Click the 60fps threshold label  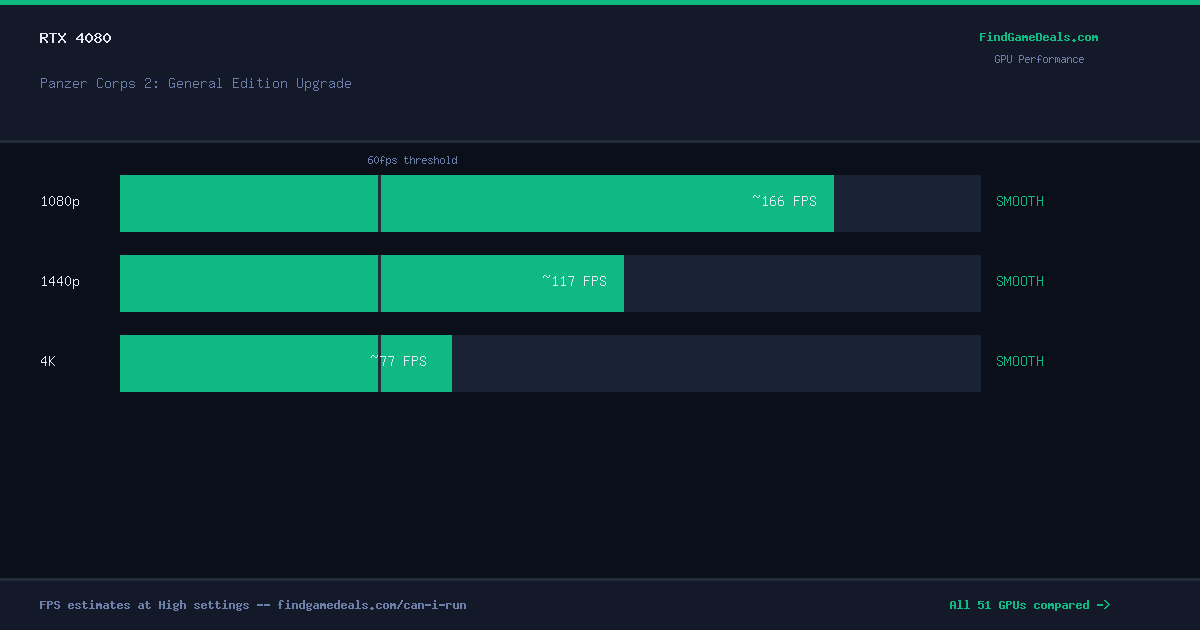click(x=412, y=160)
